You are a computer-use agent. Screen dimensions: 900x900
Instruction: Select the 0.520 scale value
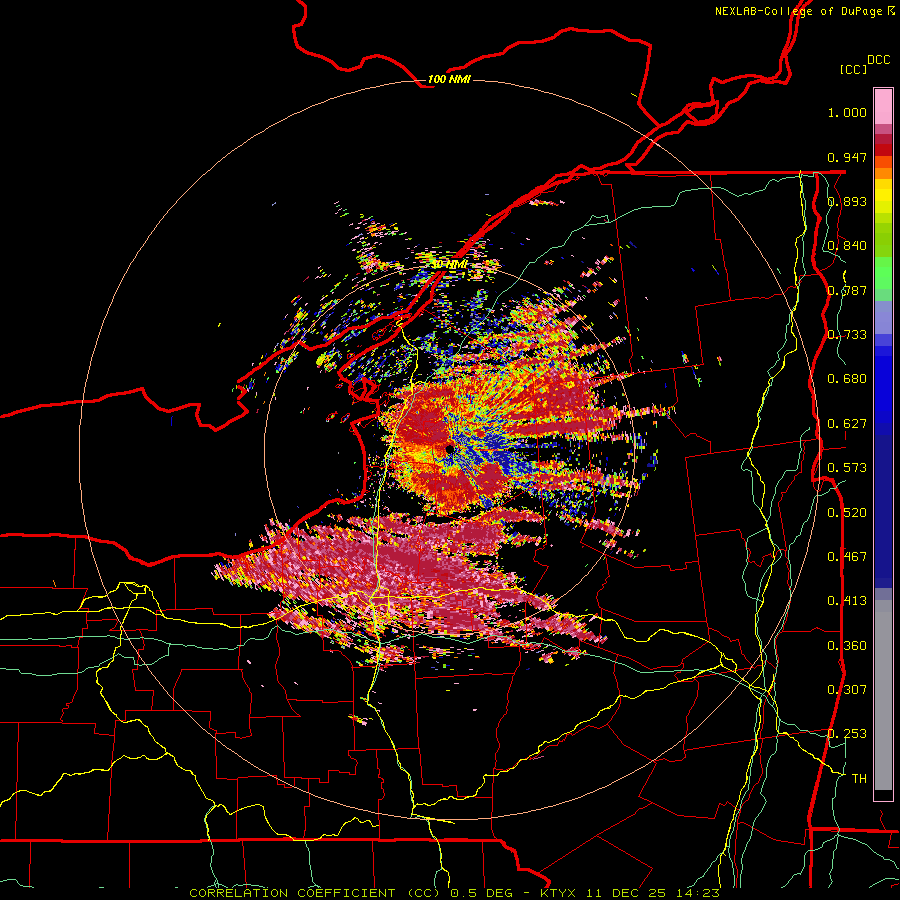coord(847,513)
